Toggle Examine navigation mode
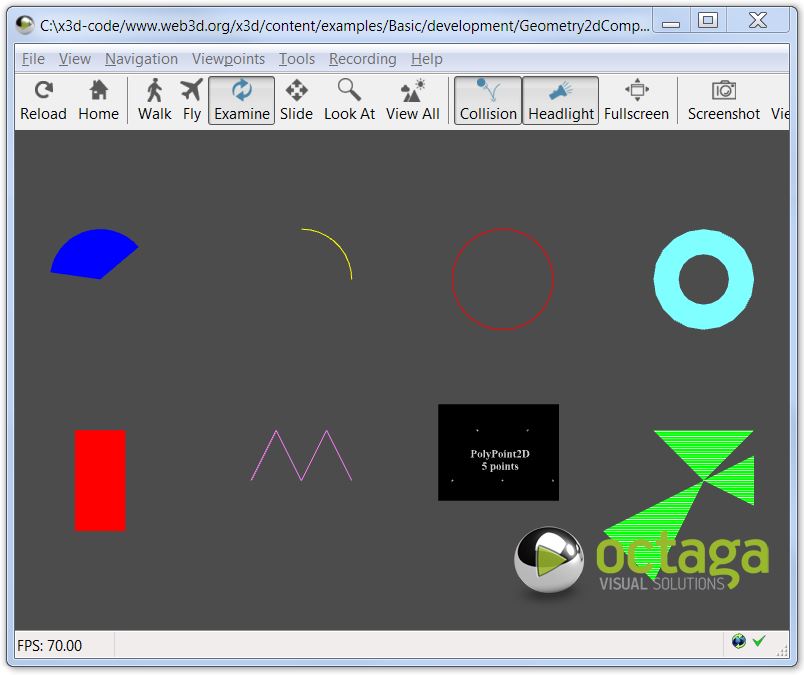This screenshot has width=804, height=675. 241,100
